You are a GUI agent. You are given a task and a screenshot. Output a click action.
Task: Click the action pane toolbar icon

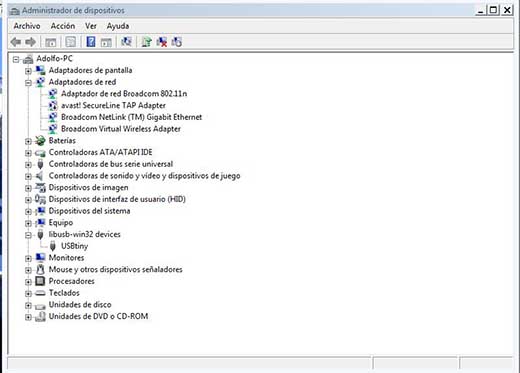[106, 42]
